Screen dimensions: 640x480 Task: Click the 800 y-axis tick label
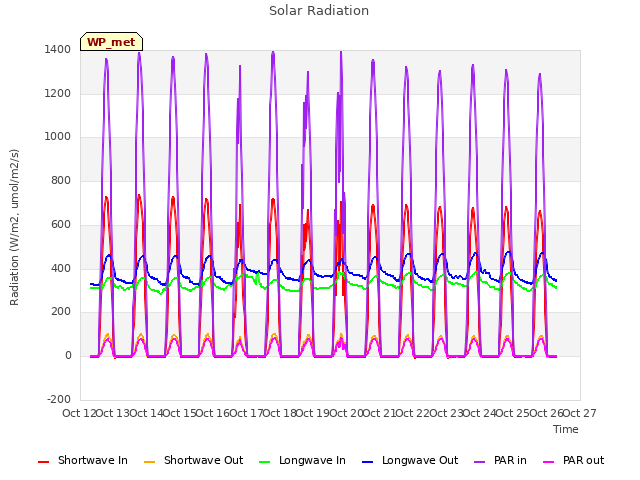tap(61, 180)
